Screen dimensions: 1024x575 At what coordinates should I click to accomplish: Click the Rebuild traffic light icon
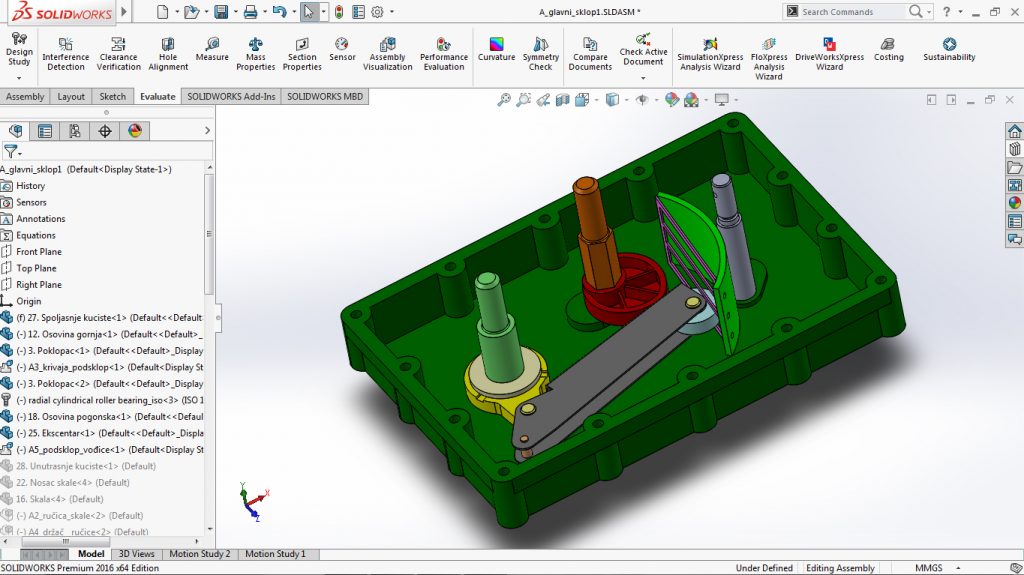338,12
